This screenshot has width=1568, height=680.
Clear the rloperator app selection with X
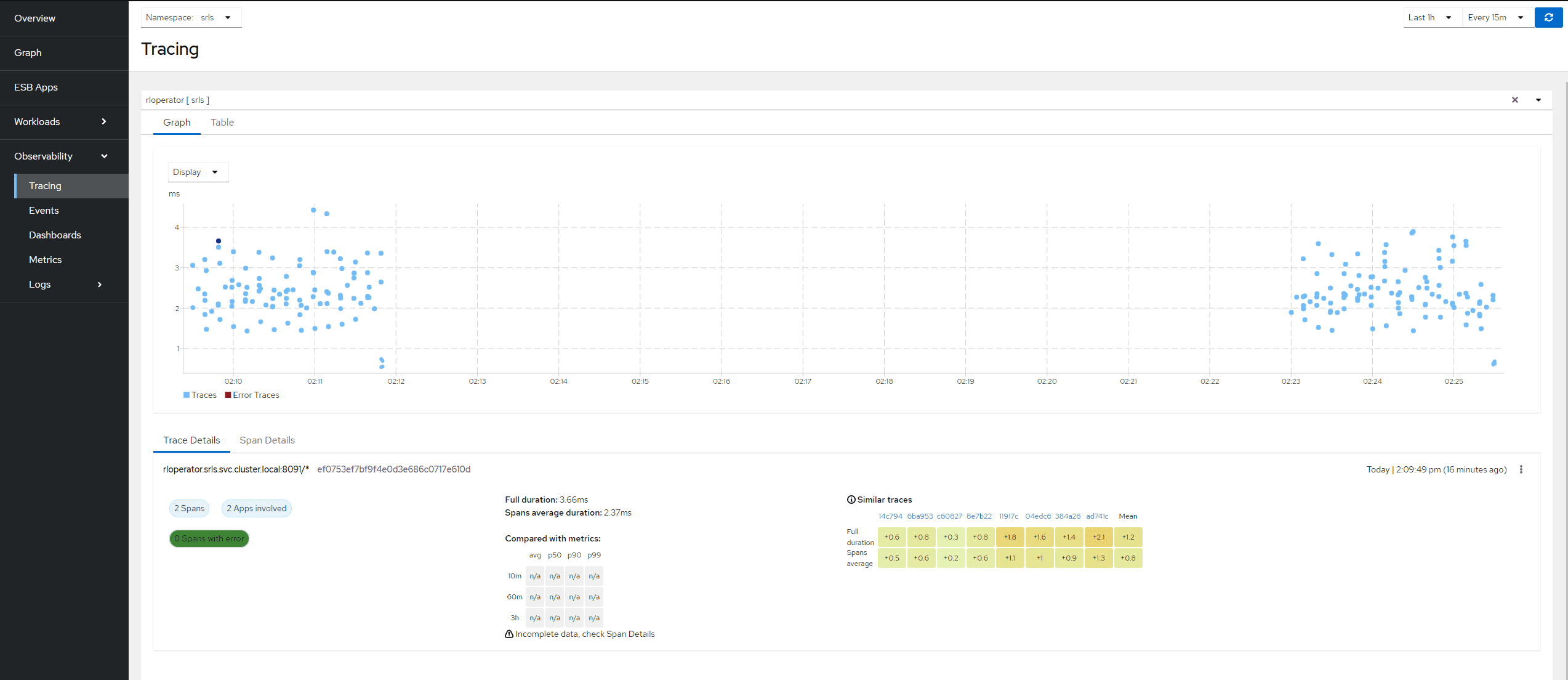(x=1514, y=100)
